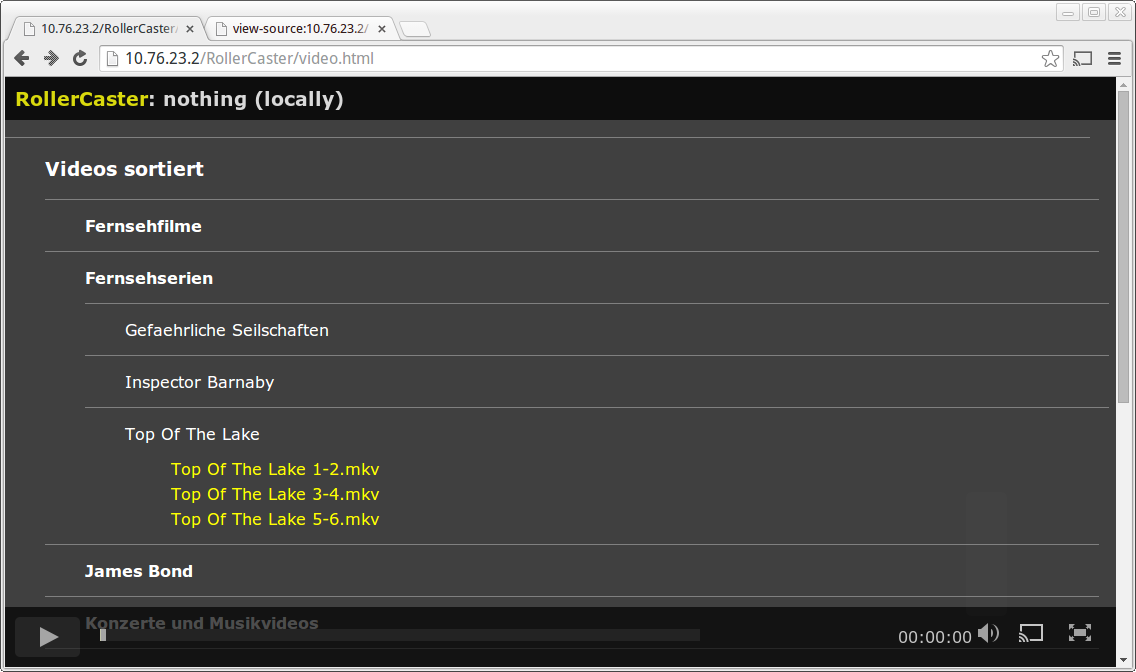Click the vertical scrollbar thumb
The width and height of the screenshot is (1136, 672).
1123,246
